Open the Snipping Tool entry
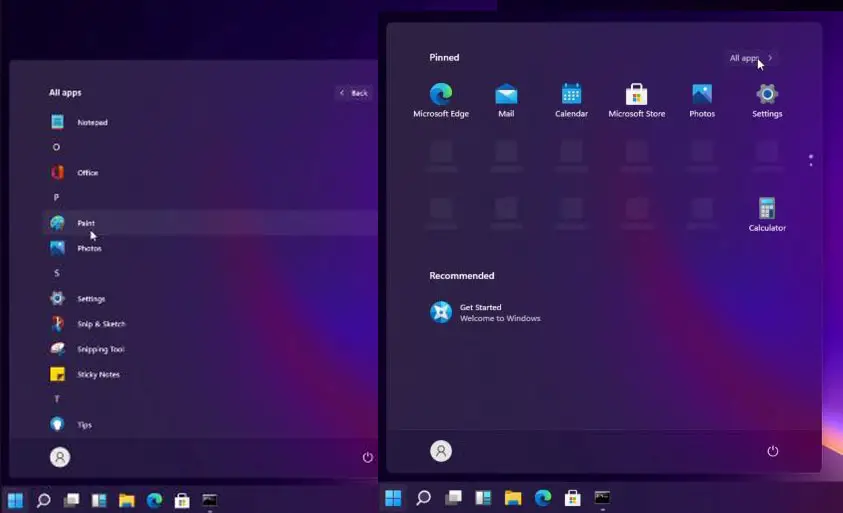Image resolution: width=843 pixels, height=513 pixels. tap(210, 349)
